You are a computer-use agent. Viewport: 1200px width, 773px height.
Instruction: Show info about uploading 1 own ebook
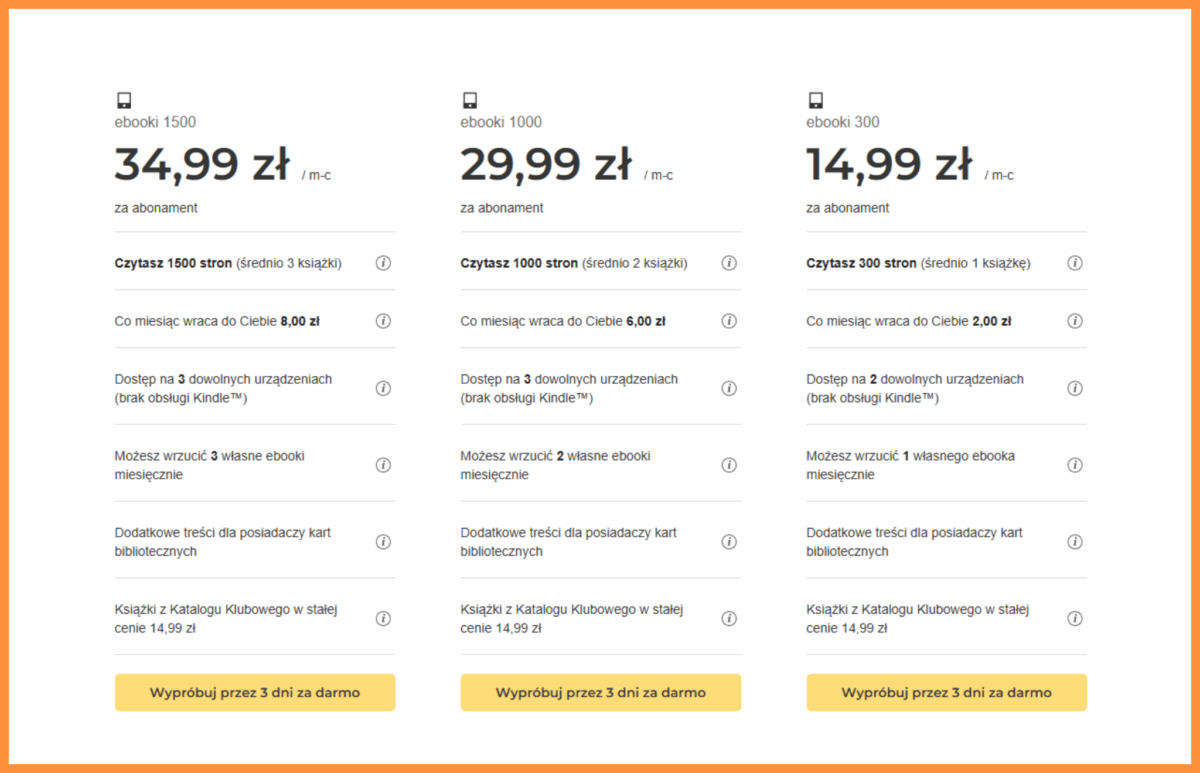pos(1075,465)
